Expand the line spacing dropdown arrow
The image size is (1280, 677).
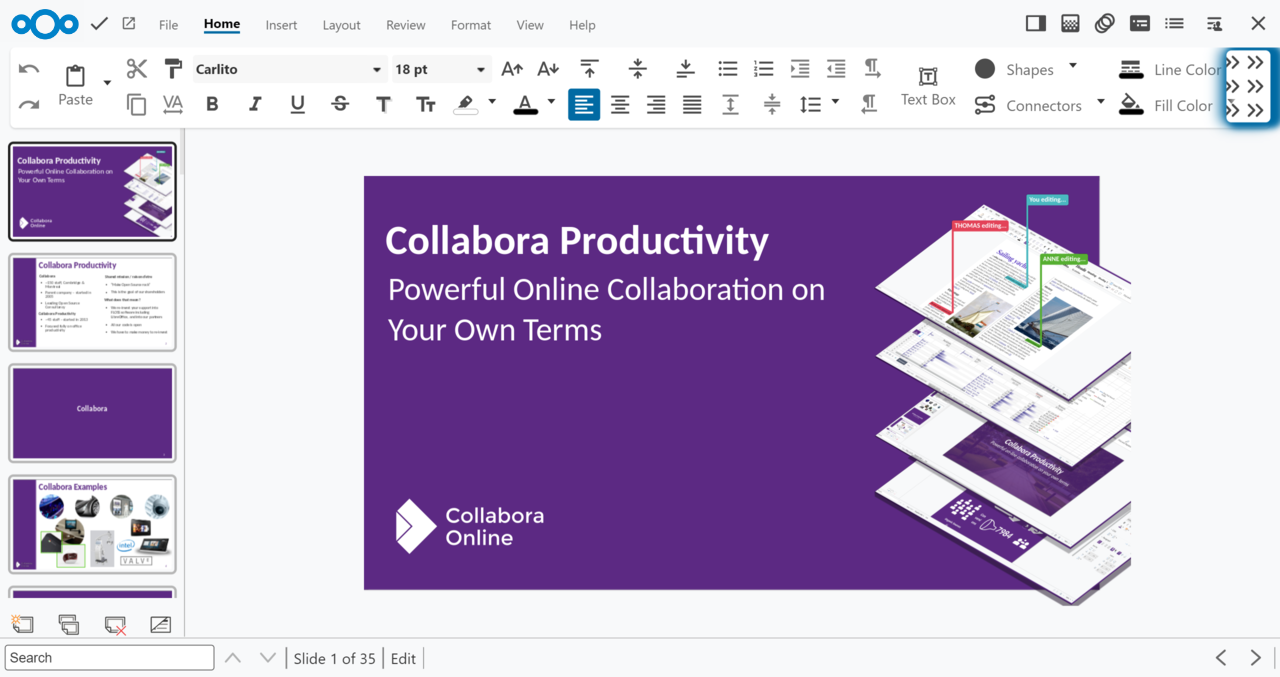(x=835, y=102)
